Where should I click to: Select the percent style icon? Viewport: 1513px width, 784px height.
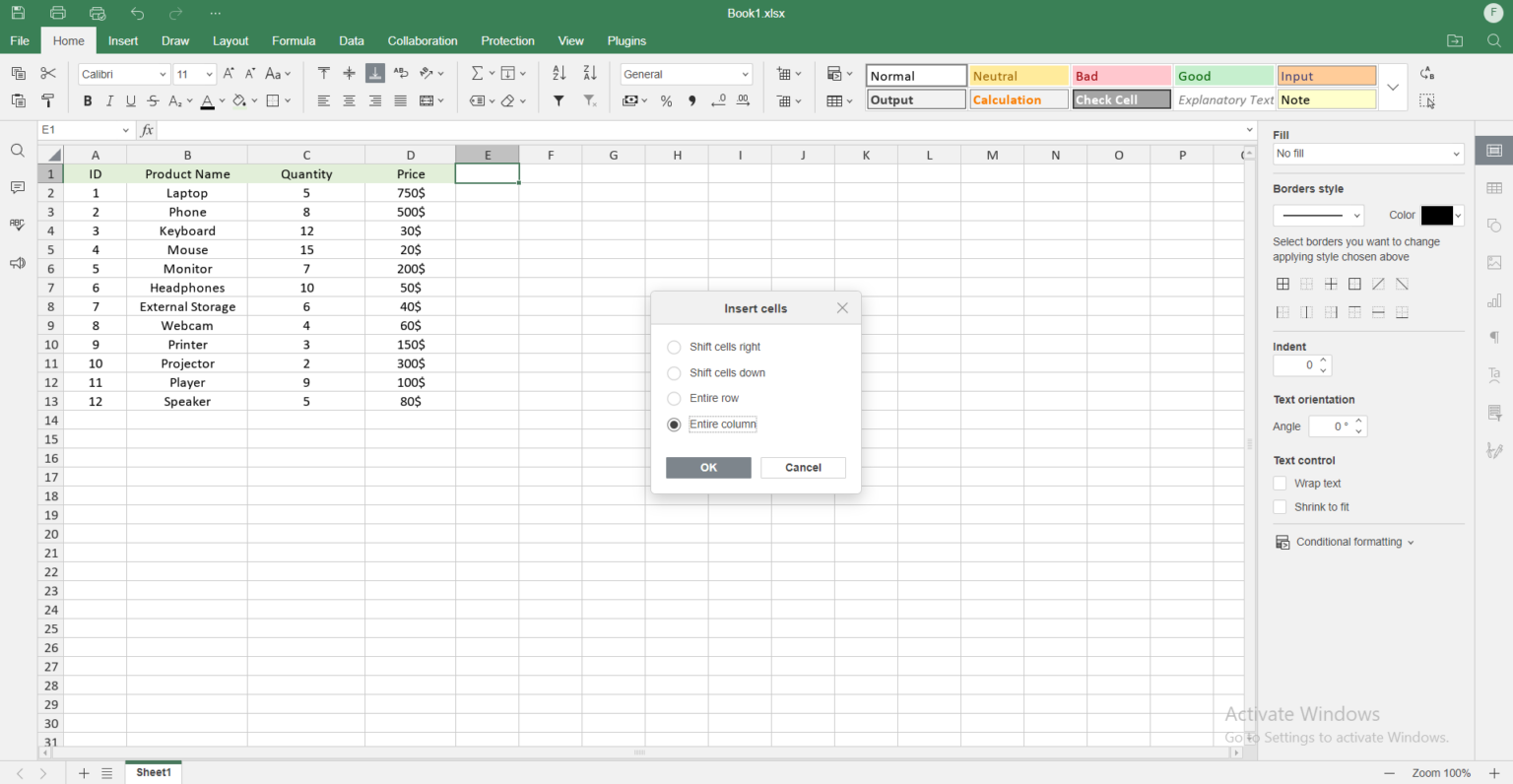pyautogui.click(x=666, y=99)
